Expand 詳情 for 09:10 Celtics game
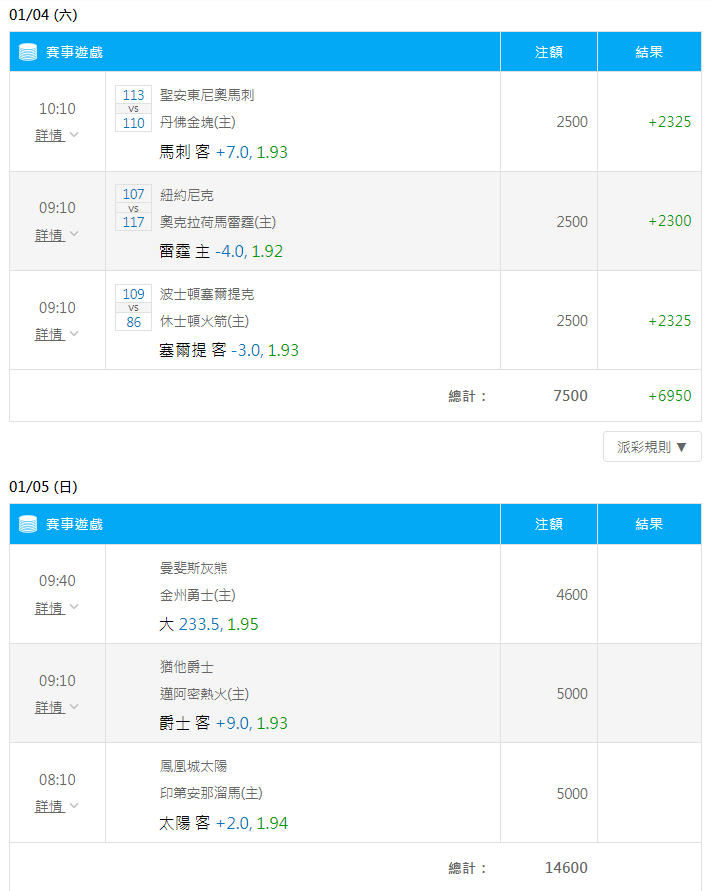Screen dimensions: 712x891 tap(57, 334)
